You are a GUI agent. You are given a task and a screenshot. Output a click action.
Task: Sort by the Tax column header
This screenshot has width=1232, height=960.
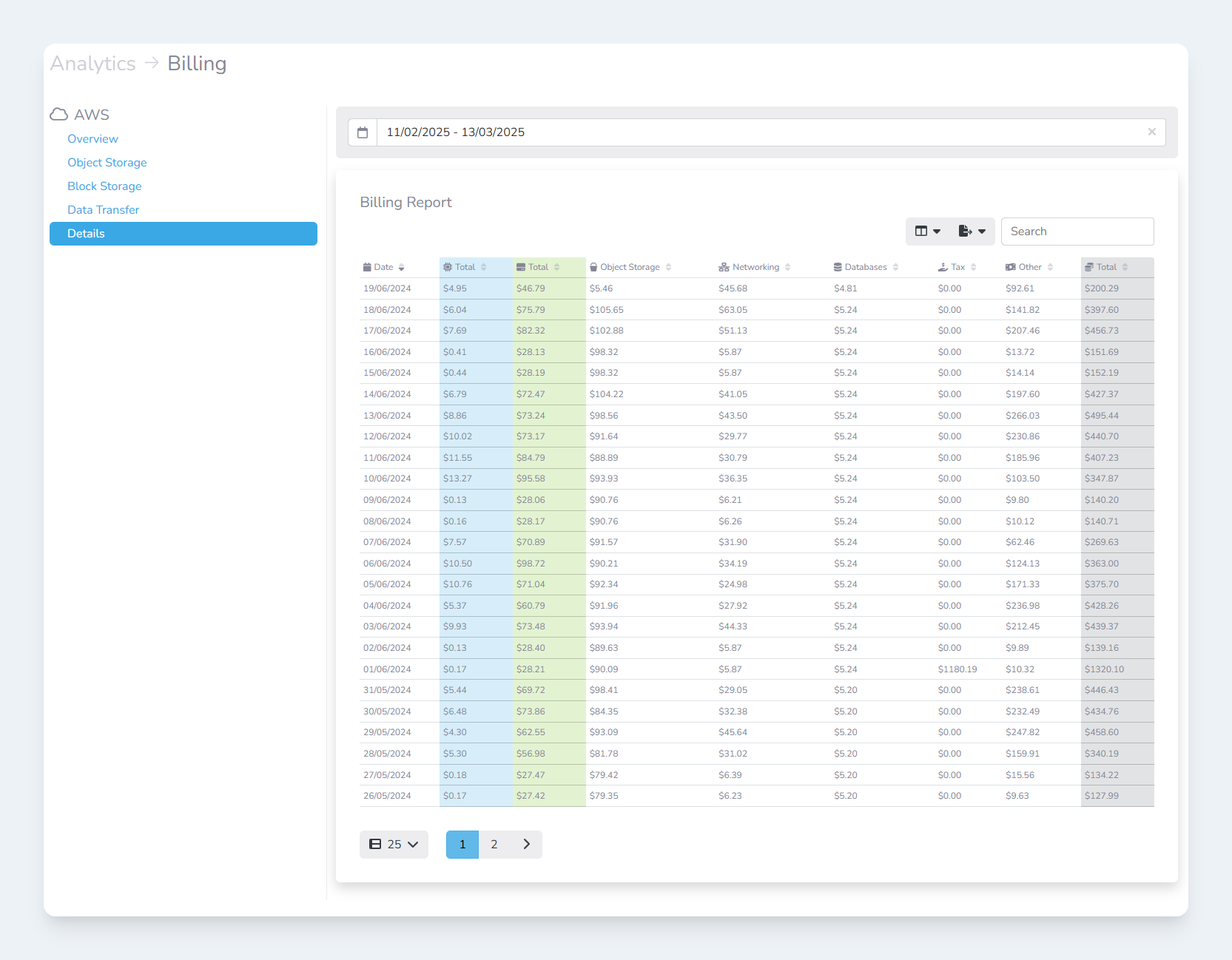tap(957, 267)
